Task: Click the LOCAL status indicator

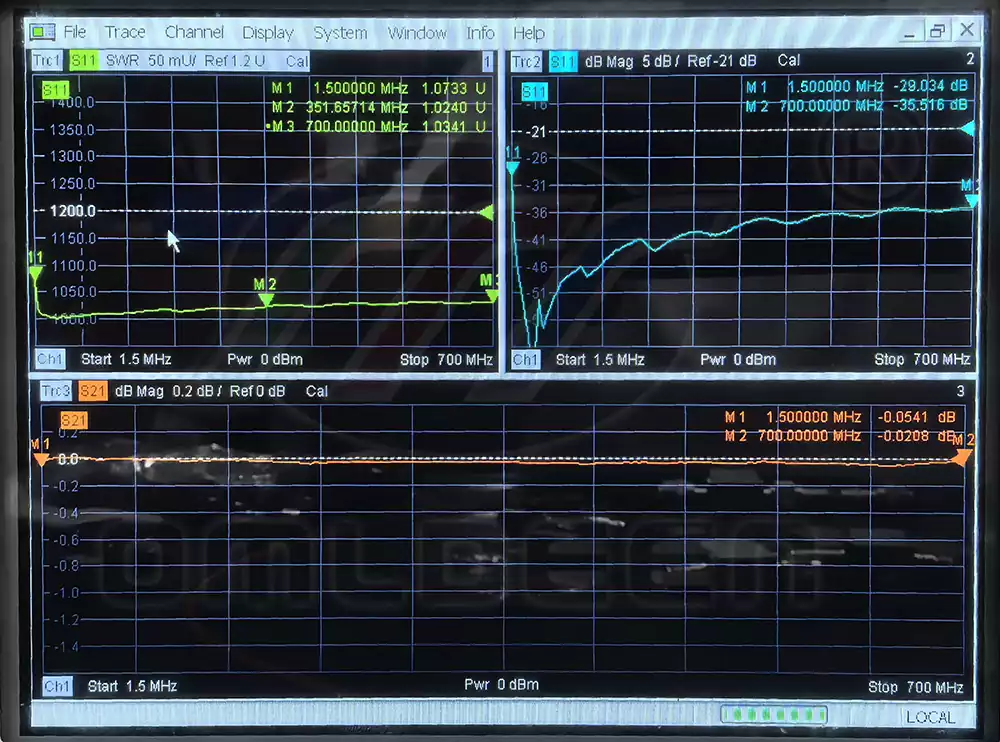Action: 930,717
